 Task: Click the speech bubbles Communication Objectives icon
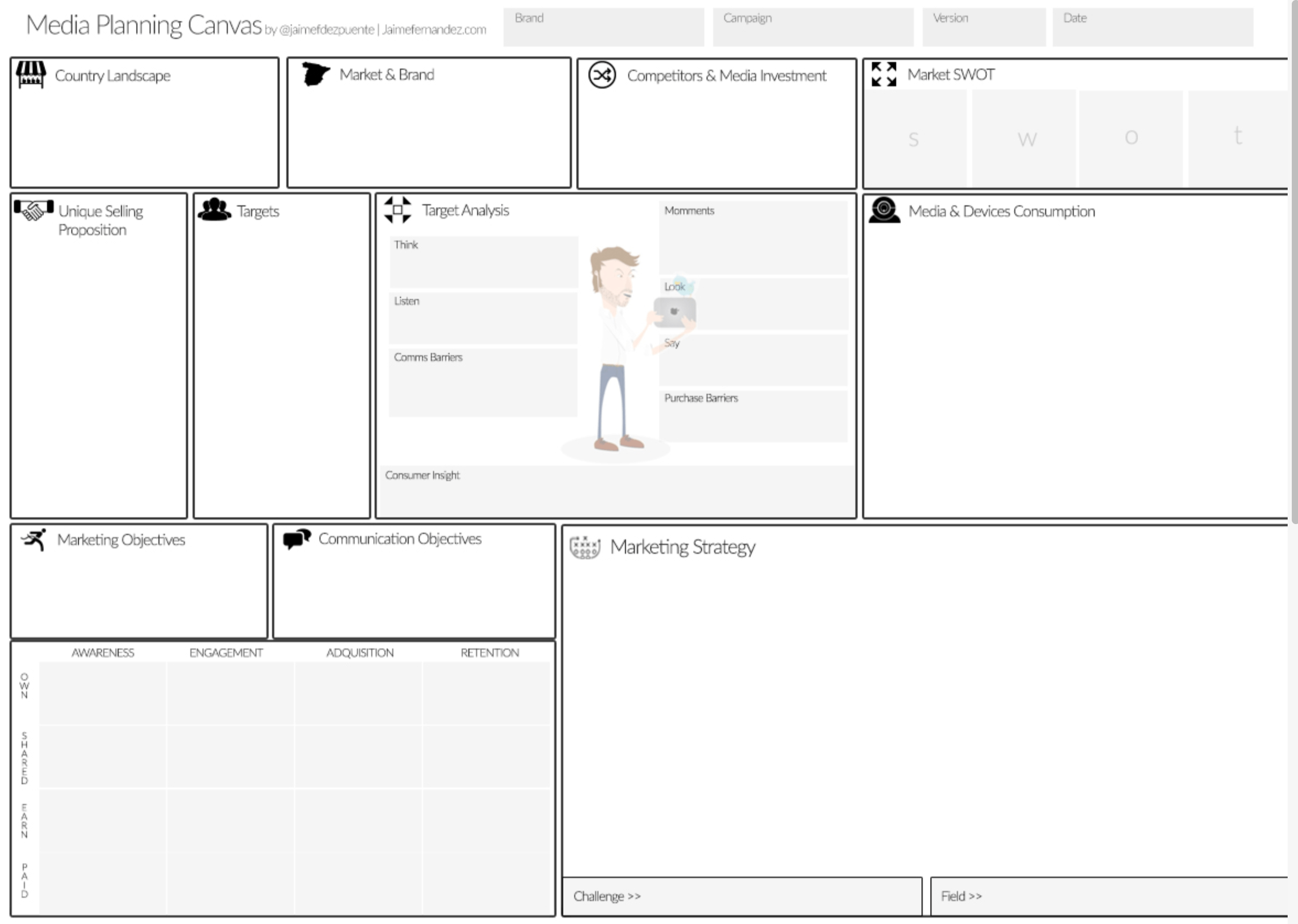(297, 539)
